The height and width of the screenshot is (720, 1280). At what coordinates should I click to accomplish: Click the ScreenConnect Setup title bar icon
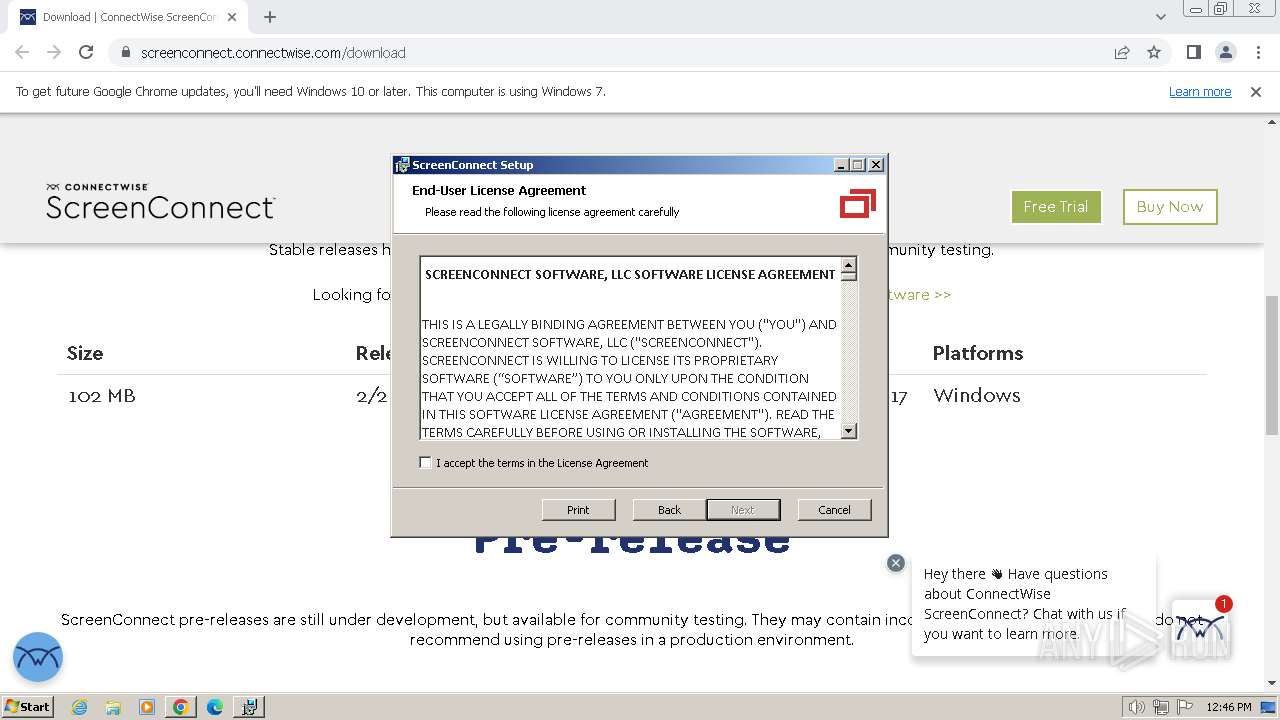coord(402,165)
